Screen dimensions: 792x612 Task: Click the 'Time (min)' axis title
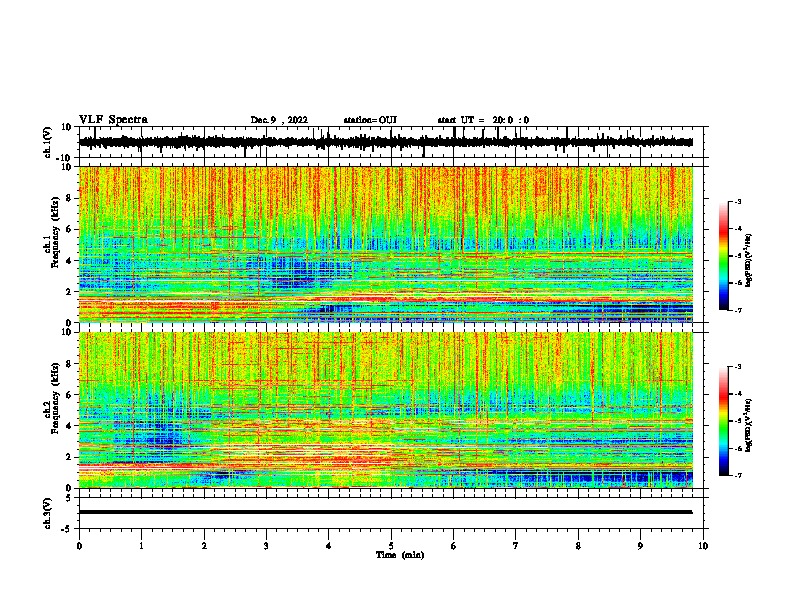(x=400, y=555)
